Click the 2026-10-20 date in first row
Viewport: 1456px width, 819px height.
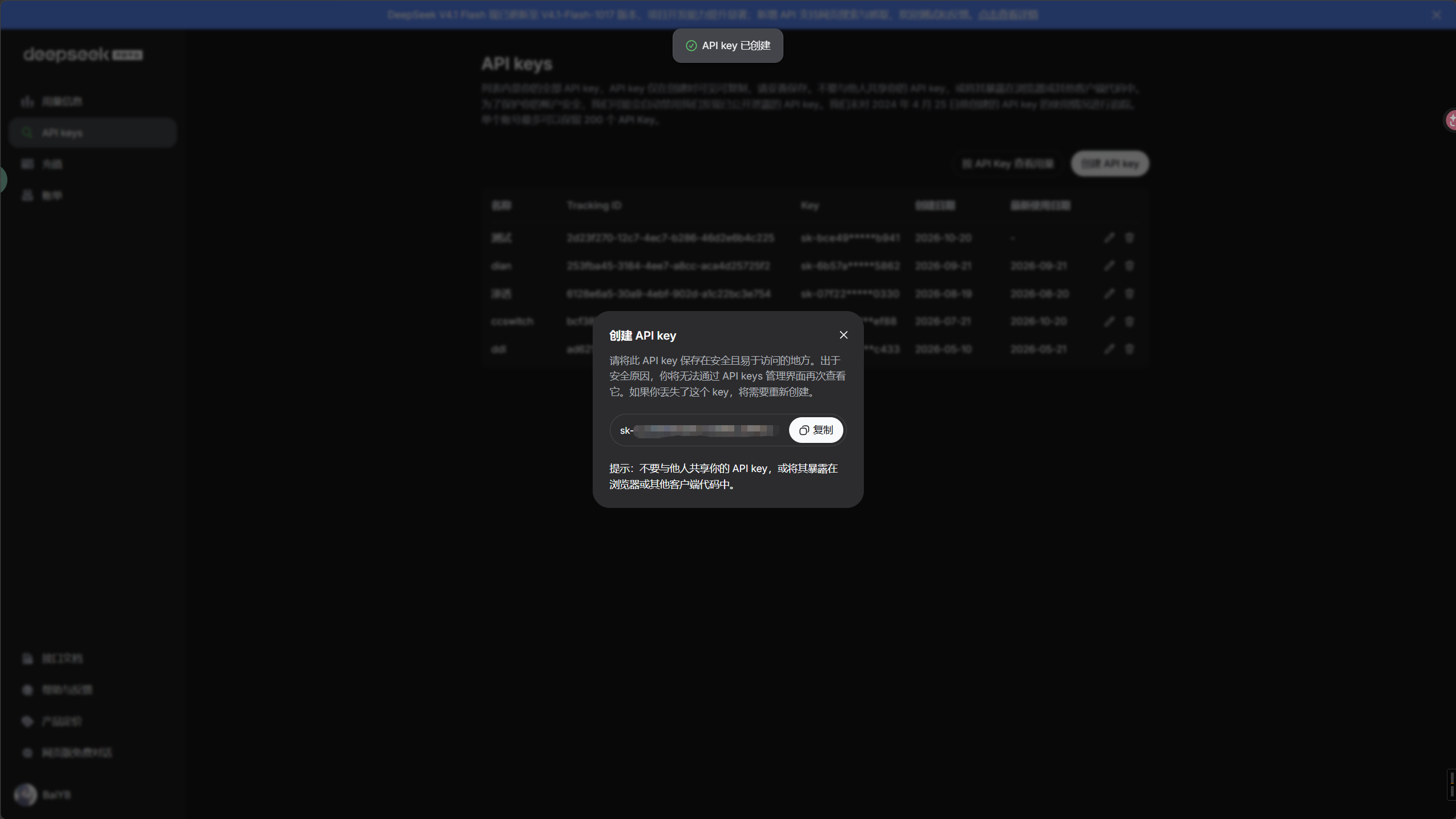[943, 238]
